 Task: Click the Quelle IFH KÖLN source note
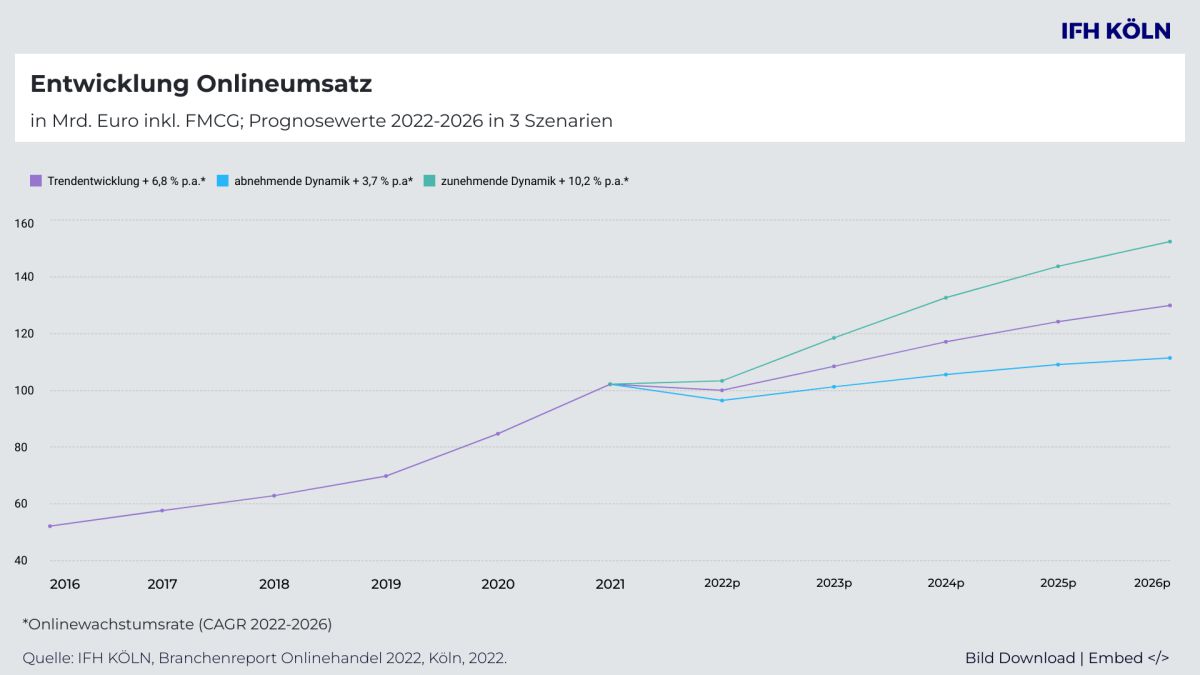264,657
